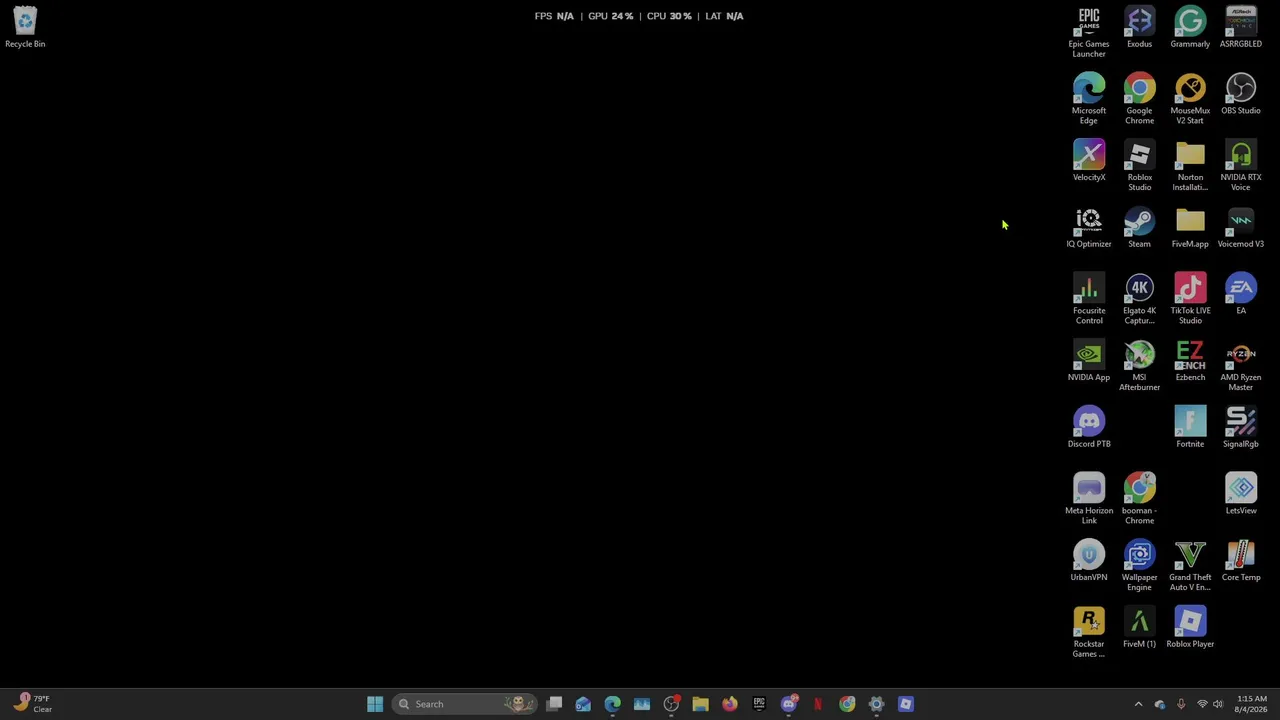Viewport: 1280px width, 720px height.
Task: Click the CPU 30 % overlay readout
Action: click(x=669, y=16)
